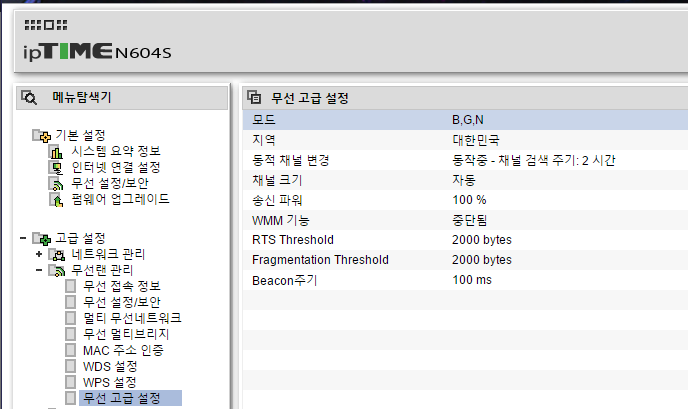Viewport: 688px width, 409px height.
Task: Click the 펌웨어 업그레이드 arrow icon
Action: [56, 200]
